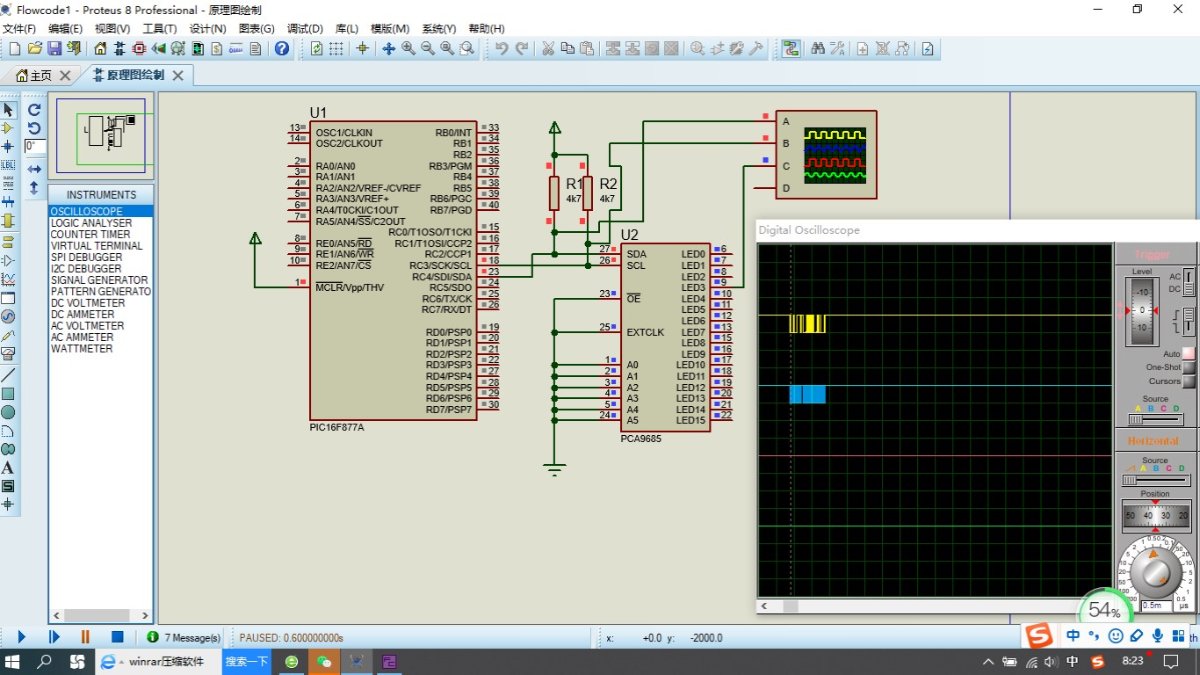Viewport: 1200px width, 675px height.
Task: Select the 2D text letter A tool
Action: click(x=9, y=467)
